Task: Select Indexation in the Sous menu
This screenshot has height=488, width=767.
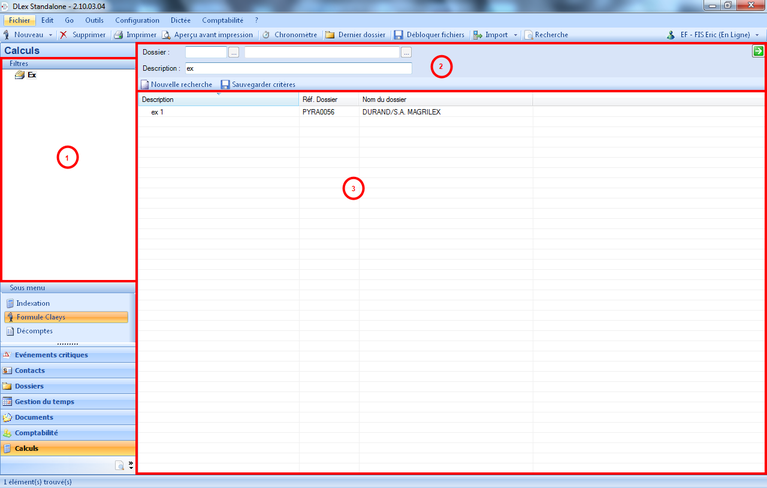Action: [32, 303]
